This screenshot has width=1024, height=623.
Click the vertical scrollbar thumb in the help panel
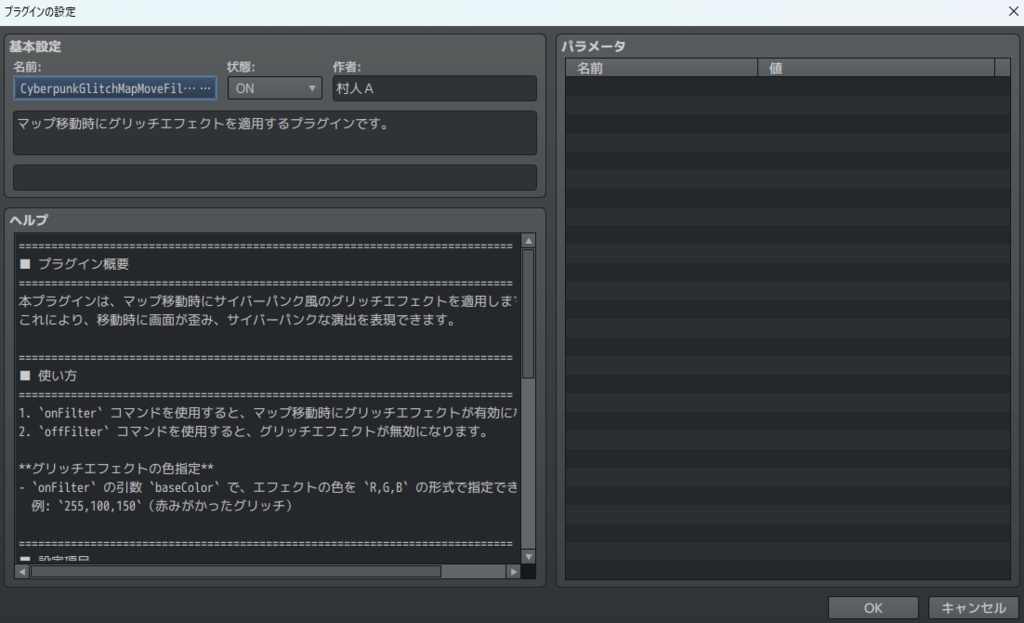[530, 300]
